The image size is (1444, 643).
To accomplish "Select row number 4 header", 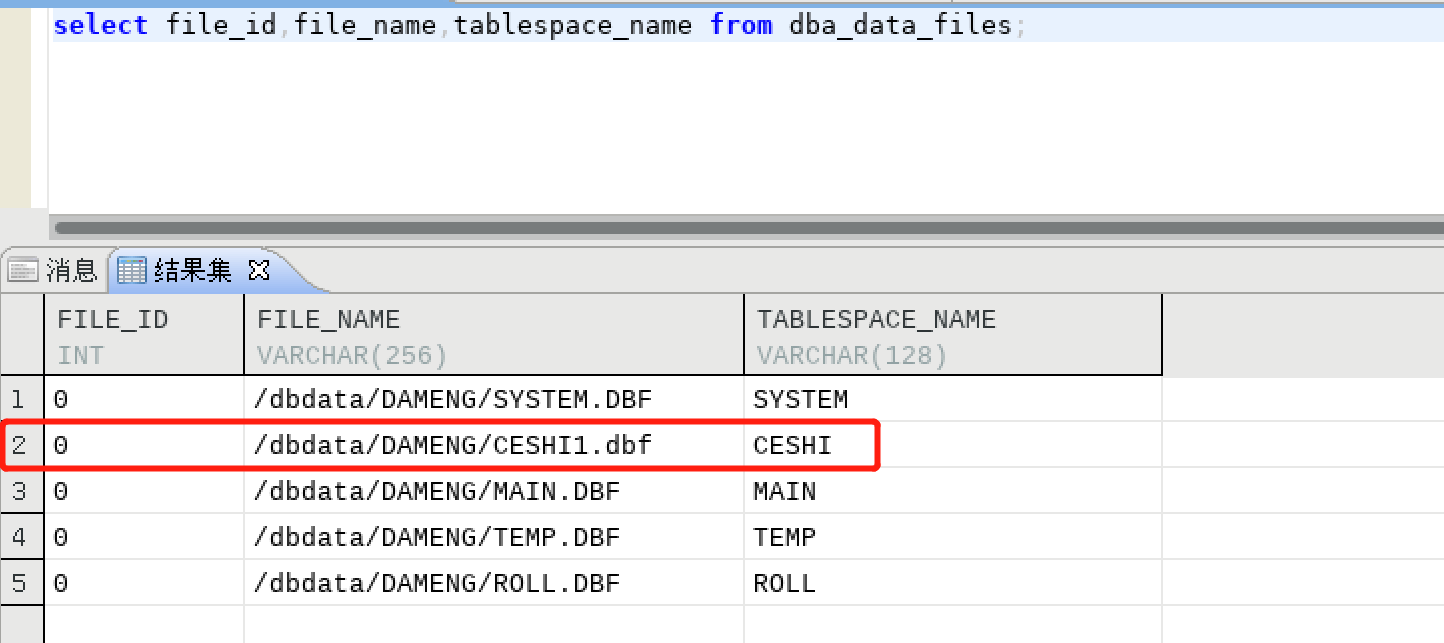I will point(22,538).
